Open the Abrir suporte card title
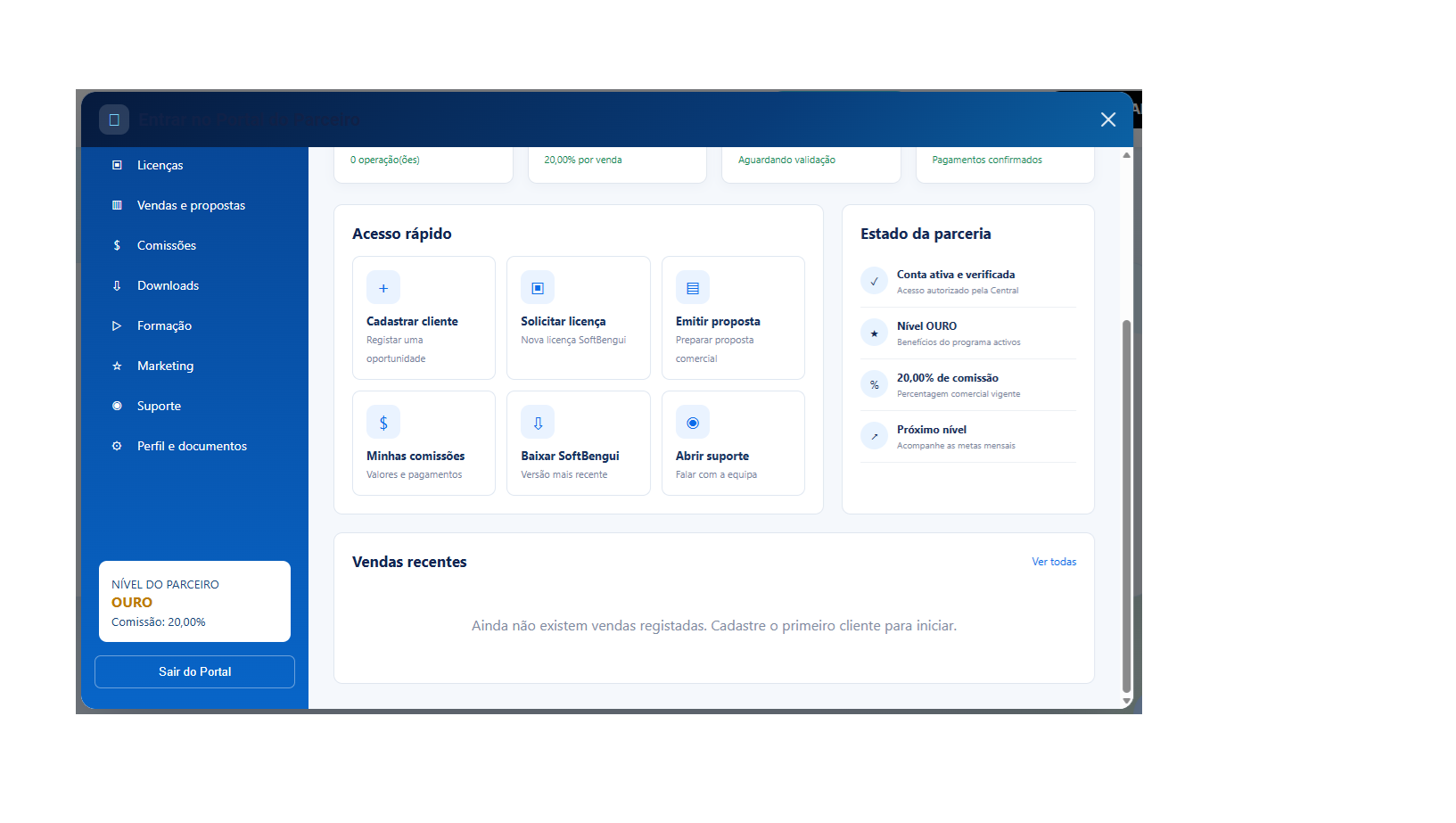Screen dimensions: 1456x823 (712, 456)
